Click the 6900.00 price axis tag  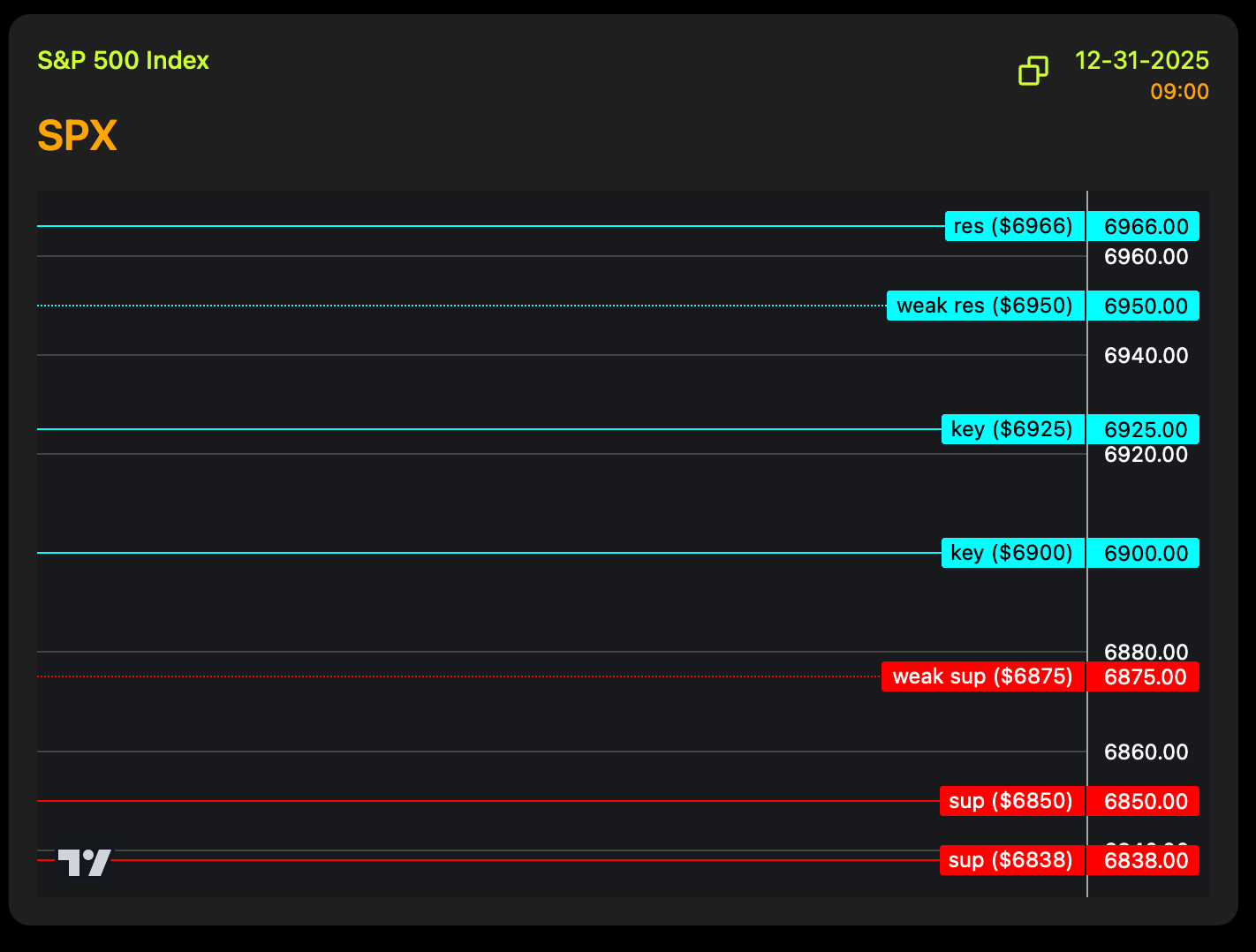point(1145,554)
